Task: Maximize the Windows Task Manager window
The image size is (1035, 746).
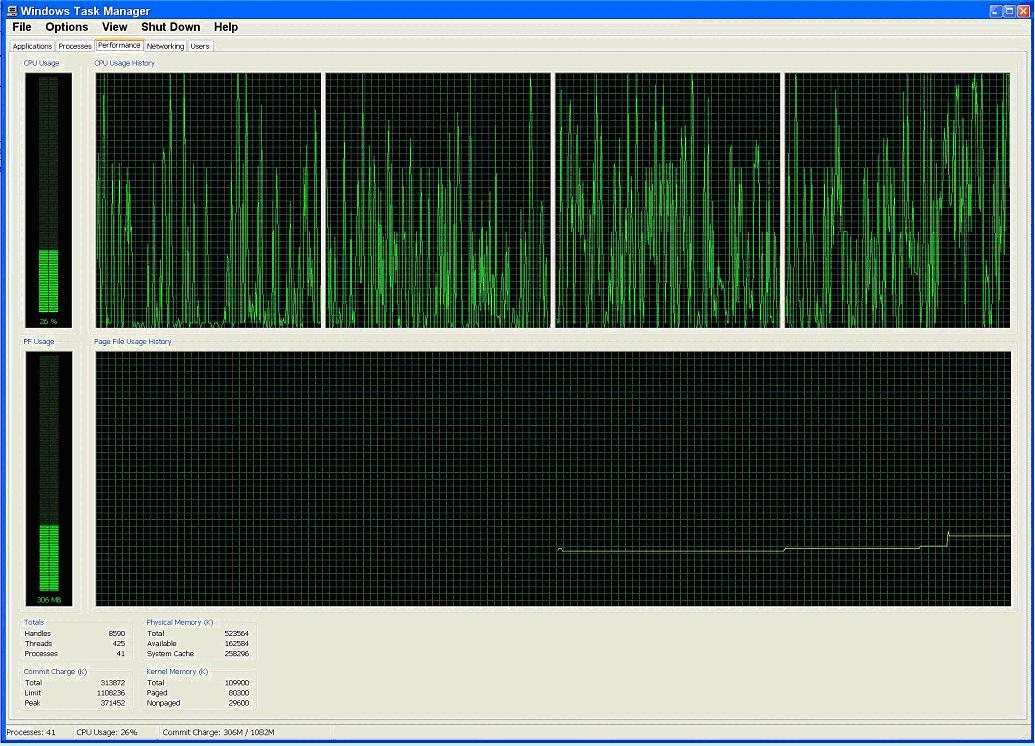Action: (x=1009, y=11)
